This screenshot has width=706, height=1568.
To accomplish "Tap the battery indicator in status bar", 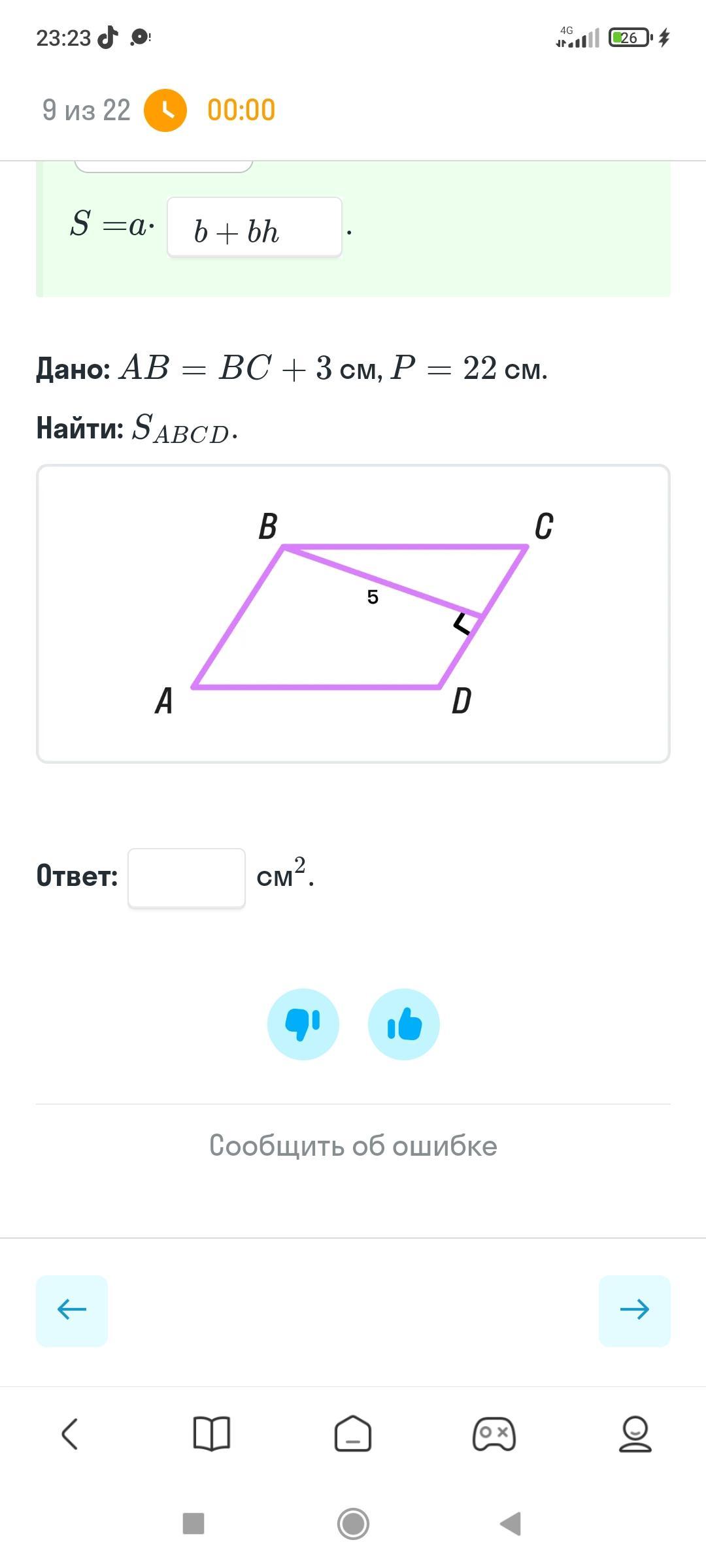I will 630,38.
